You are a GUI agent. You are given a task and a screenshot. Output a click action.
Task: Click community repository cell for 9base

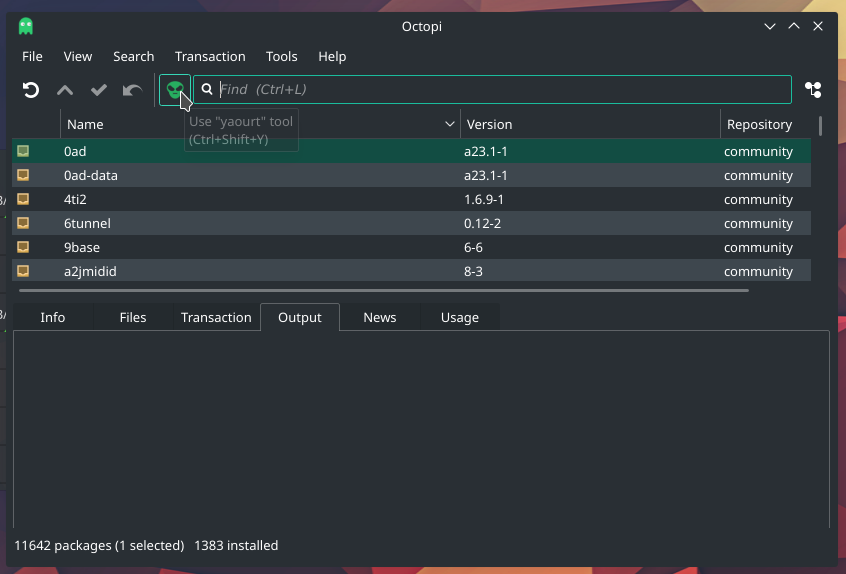tap(758, 248)
